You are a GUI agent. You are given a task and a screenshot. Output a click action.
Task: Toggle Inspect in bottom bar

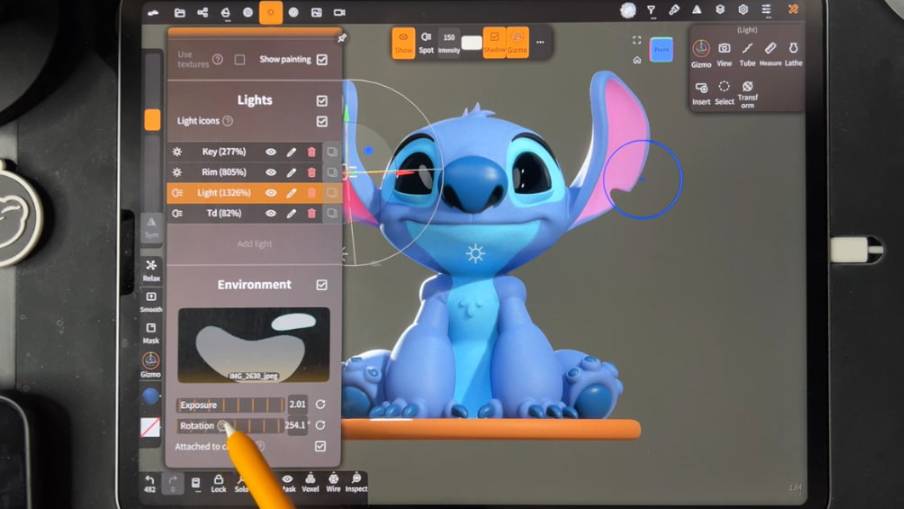pyautogui.click(x=356, y=484)
